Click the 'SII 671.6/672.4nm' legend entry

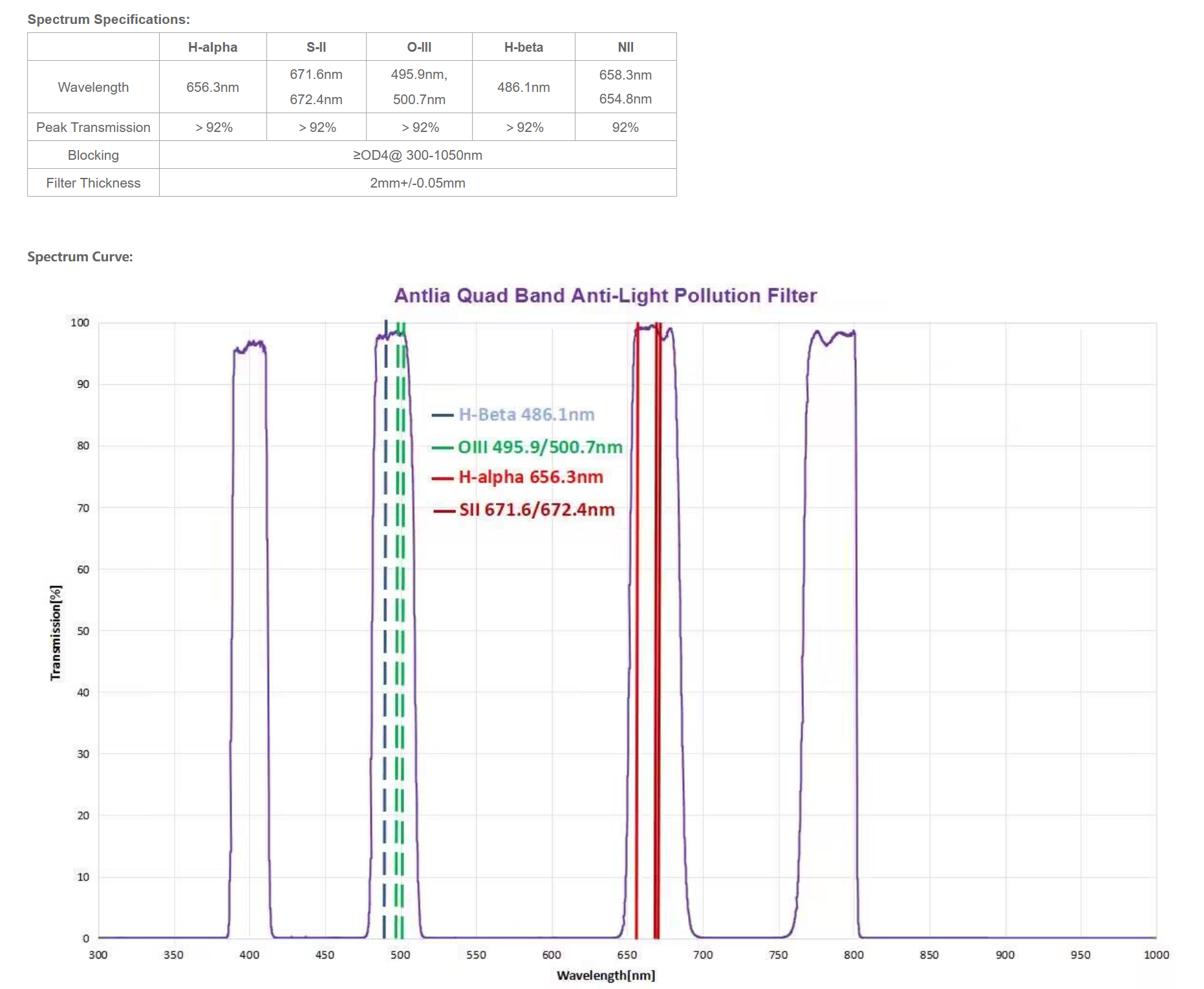pyautogui.click(x=524, y=510)
